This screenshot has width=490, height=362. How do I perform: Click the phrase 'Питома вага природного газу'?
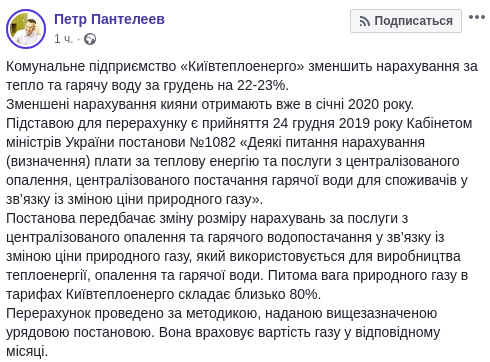[364, 275]
